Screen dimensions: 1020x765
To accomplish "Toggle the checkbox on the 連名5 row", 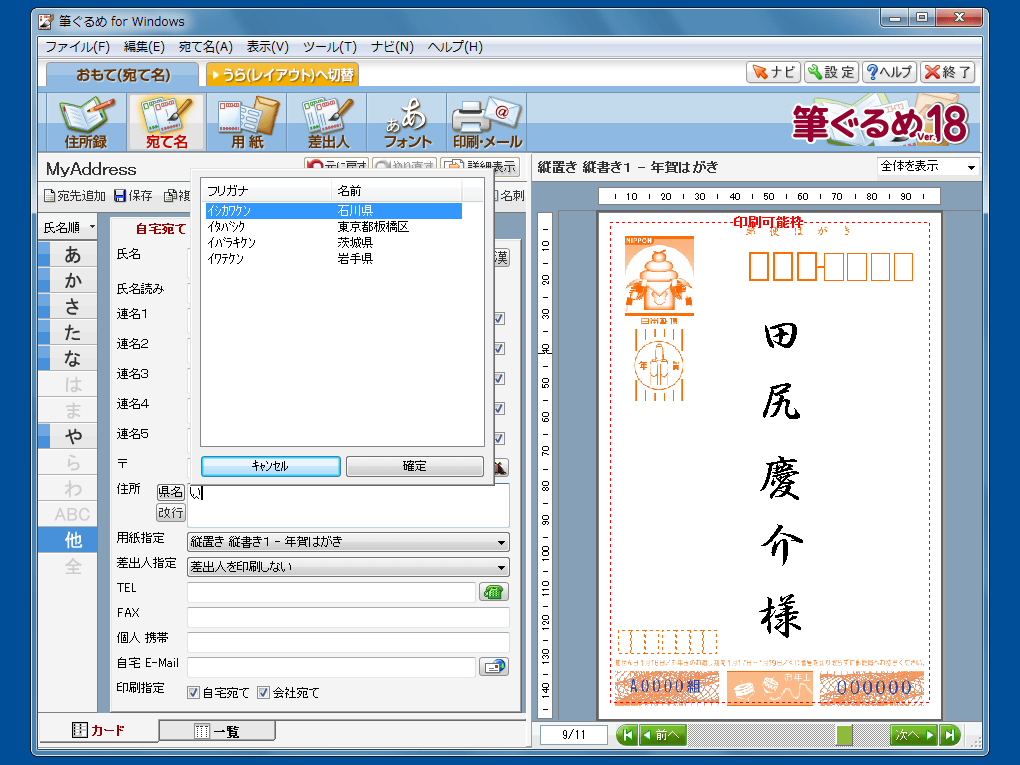I will pyautogui.click(x=499, y=438).
